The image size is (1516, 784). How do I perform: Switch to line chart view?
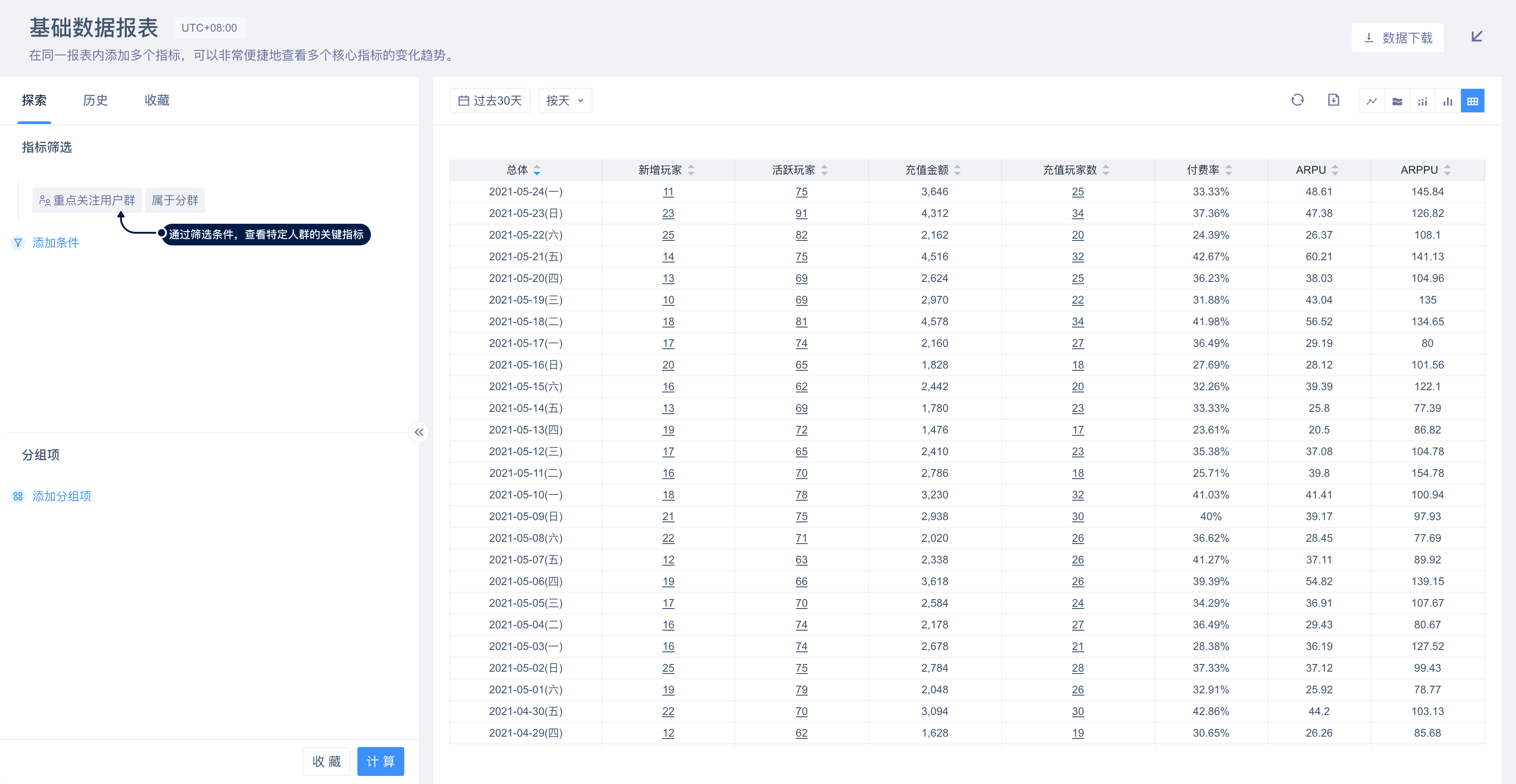coord(1371,101)
